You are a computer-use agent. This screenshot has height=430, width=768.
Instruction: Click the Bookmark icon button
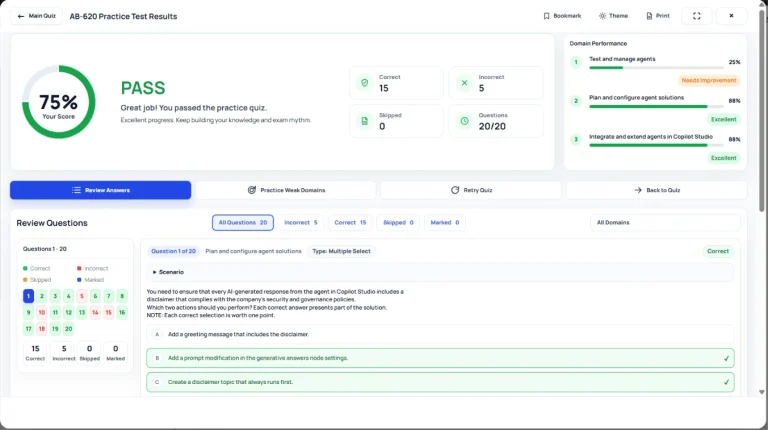click(562, 16)
